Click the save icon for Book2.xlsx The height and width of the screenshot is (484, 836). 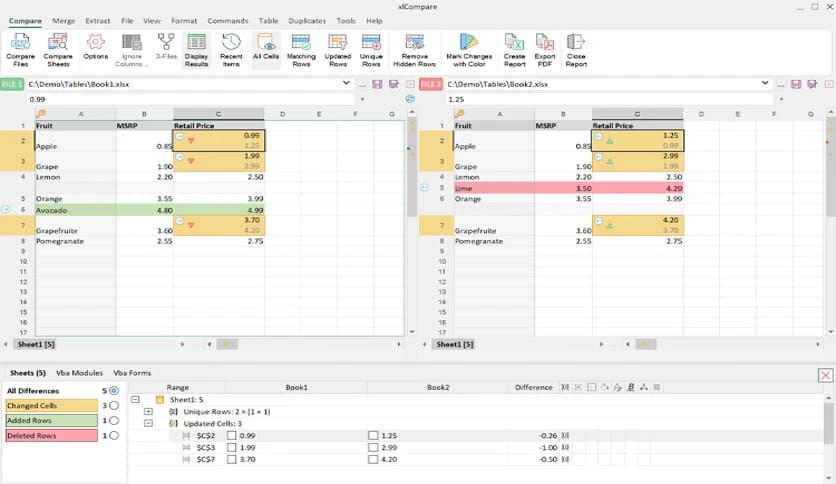click(x=796, y=84)
